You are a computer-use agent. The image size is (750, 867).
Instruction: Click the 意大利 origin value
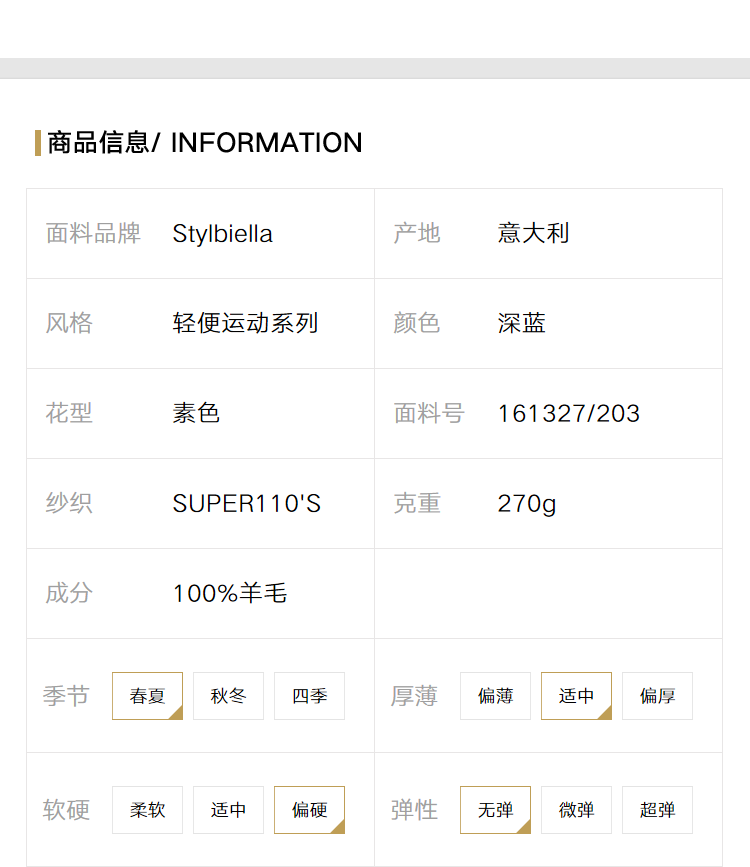click(x=533, y=233)
